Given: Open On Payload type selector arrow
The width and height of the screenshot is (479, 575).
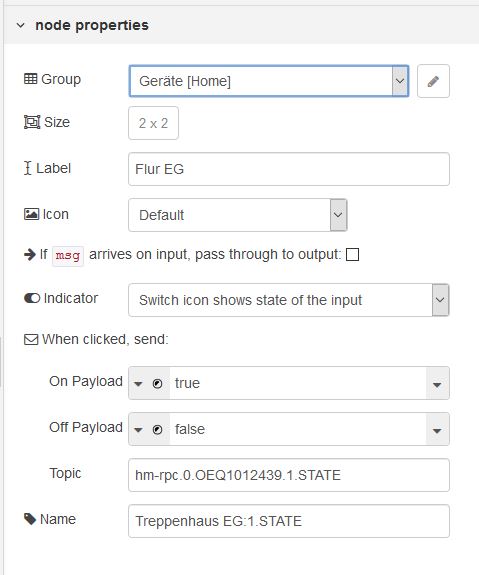Looking at the screenshot, I should (138, 384).
